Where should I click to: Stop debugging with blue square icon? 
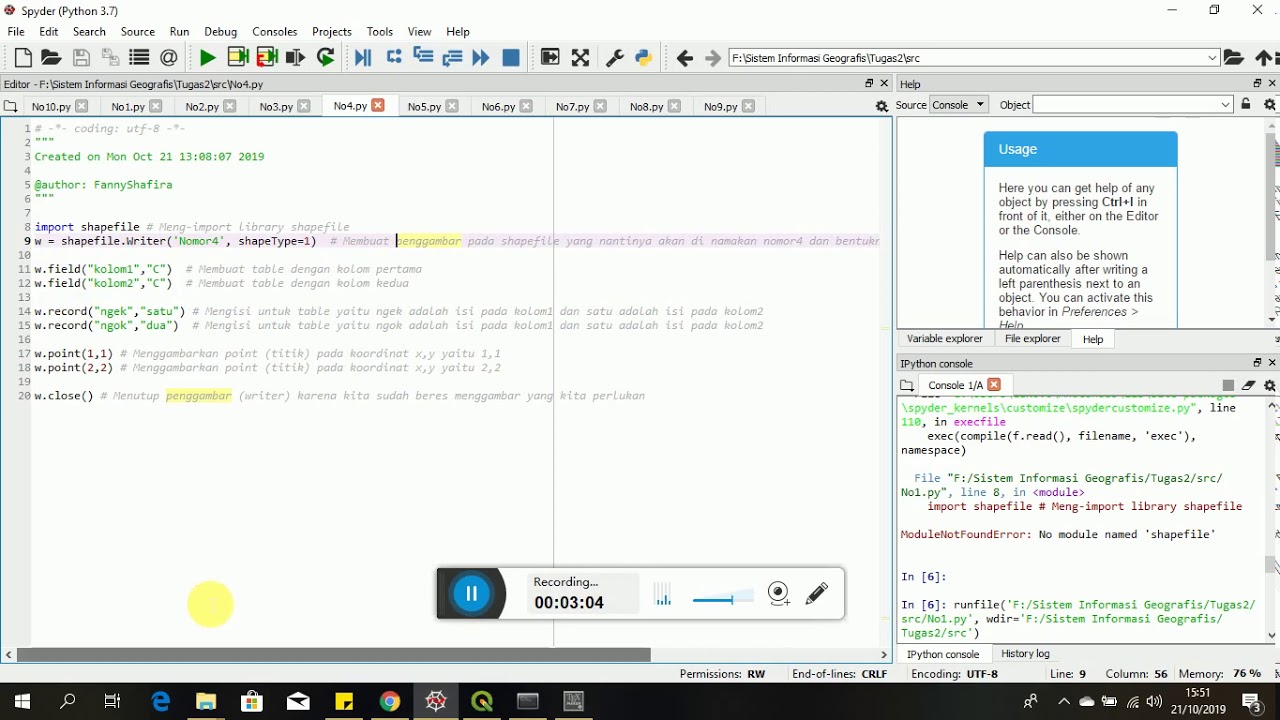511,58
